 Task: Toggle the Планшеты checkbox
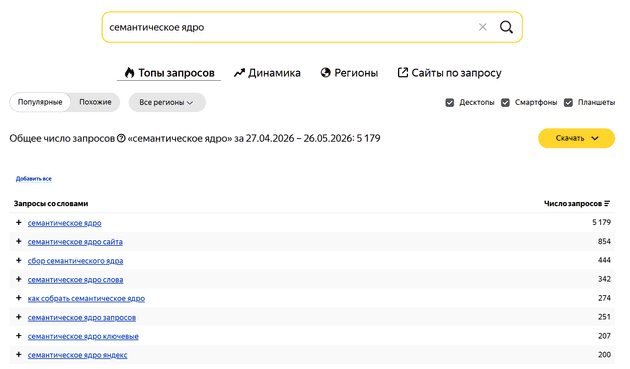point(568,102)
